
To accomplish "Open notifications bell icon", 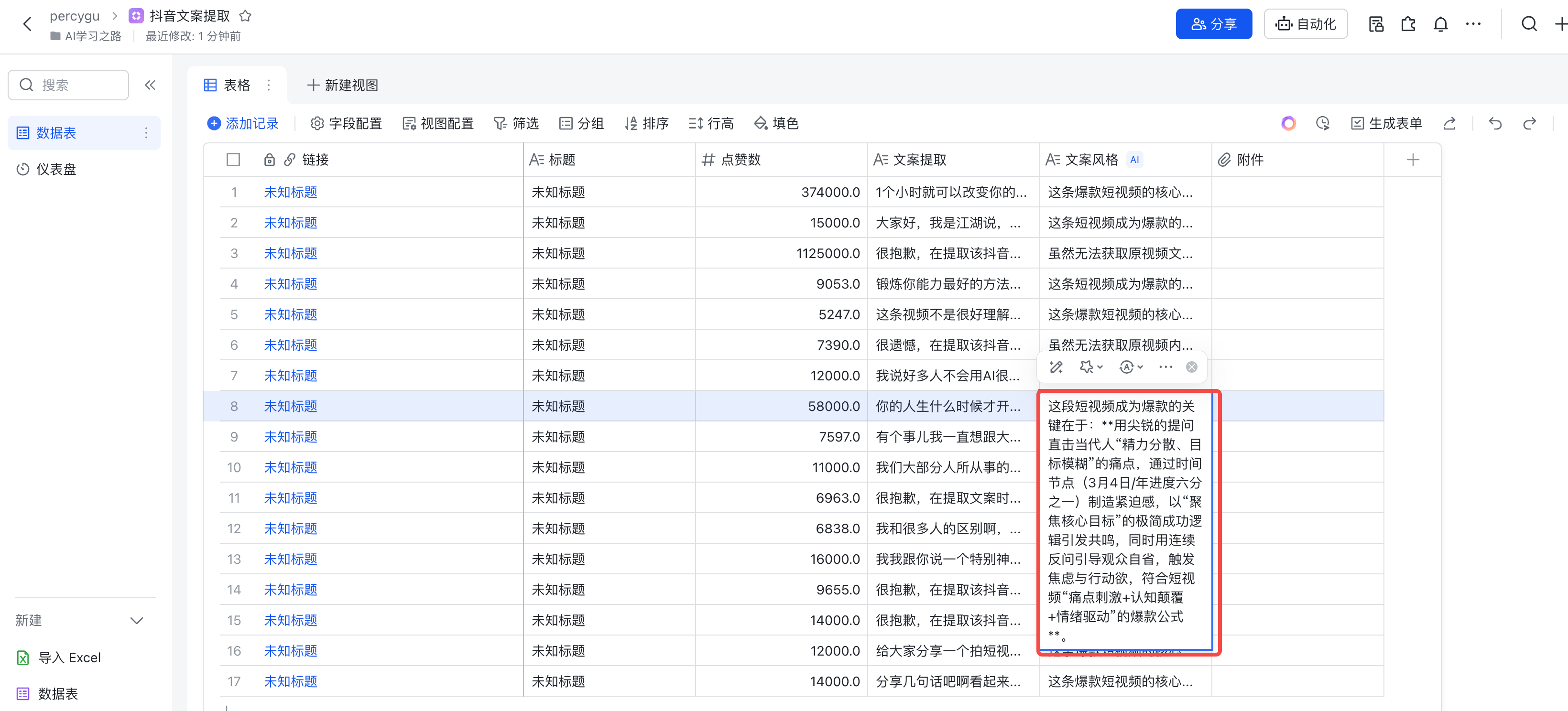I will point(1440,24).
